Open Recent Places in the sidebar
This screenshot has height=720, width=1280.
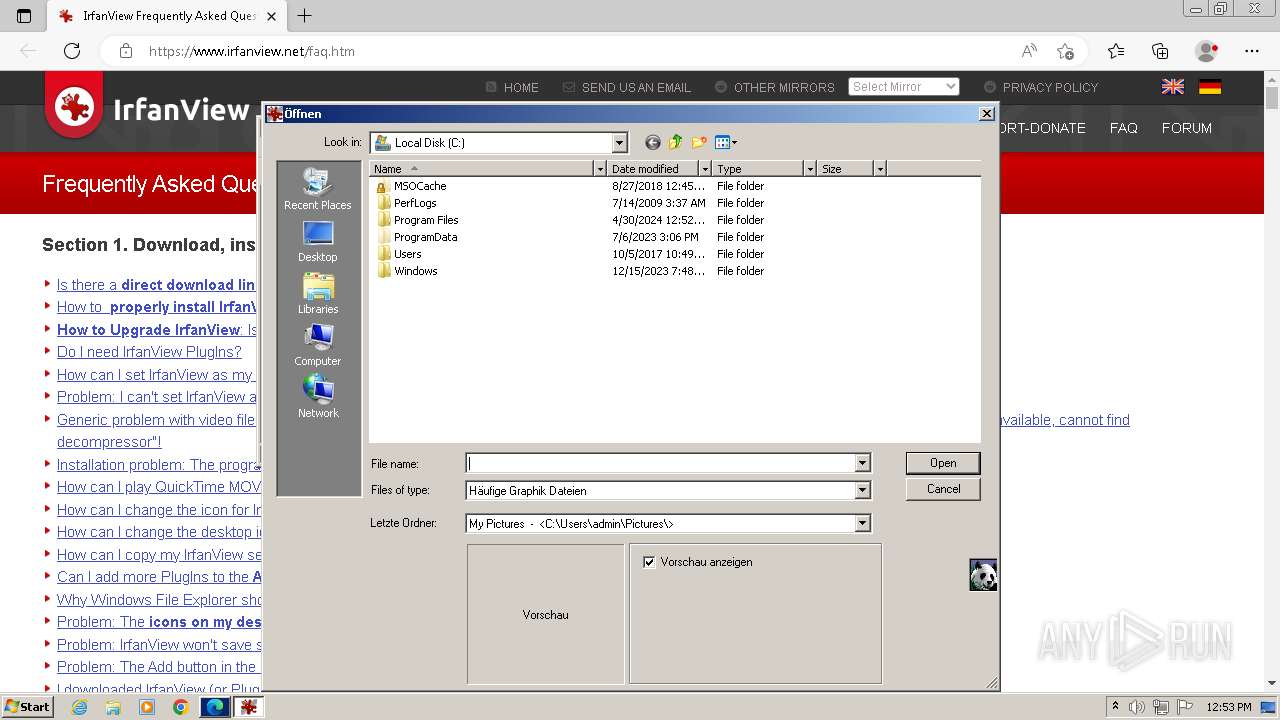[x=318, y=189]
